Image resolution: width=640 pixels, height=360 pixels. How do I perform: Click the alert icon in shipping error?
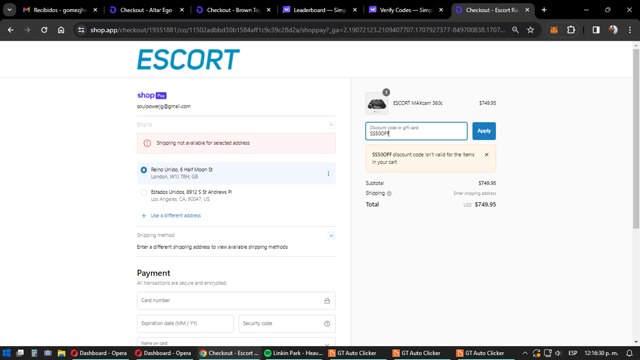[147, 143]
